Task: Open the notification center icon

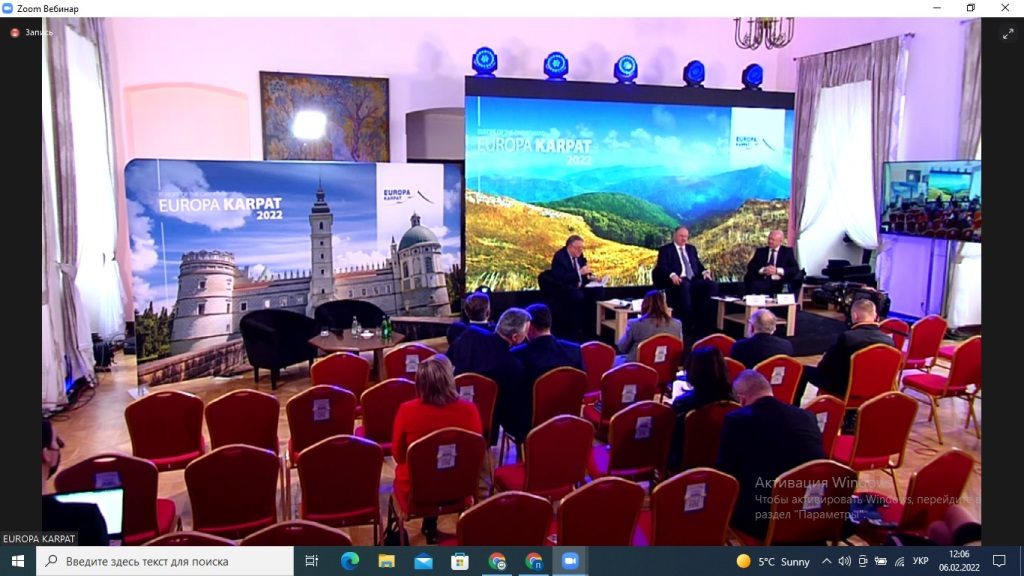Action: (x=999, y=561)
